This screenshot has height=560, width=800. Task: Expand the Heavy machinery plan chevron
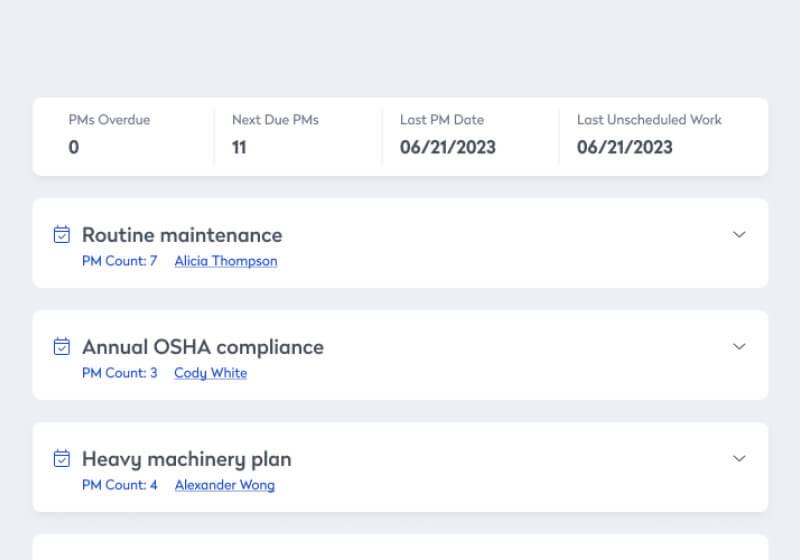(x=739, y=459)
